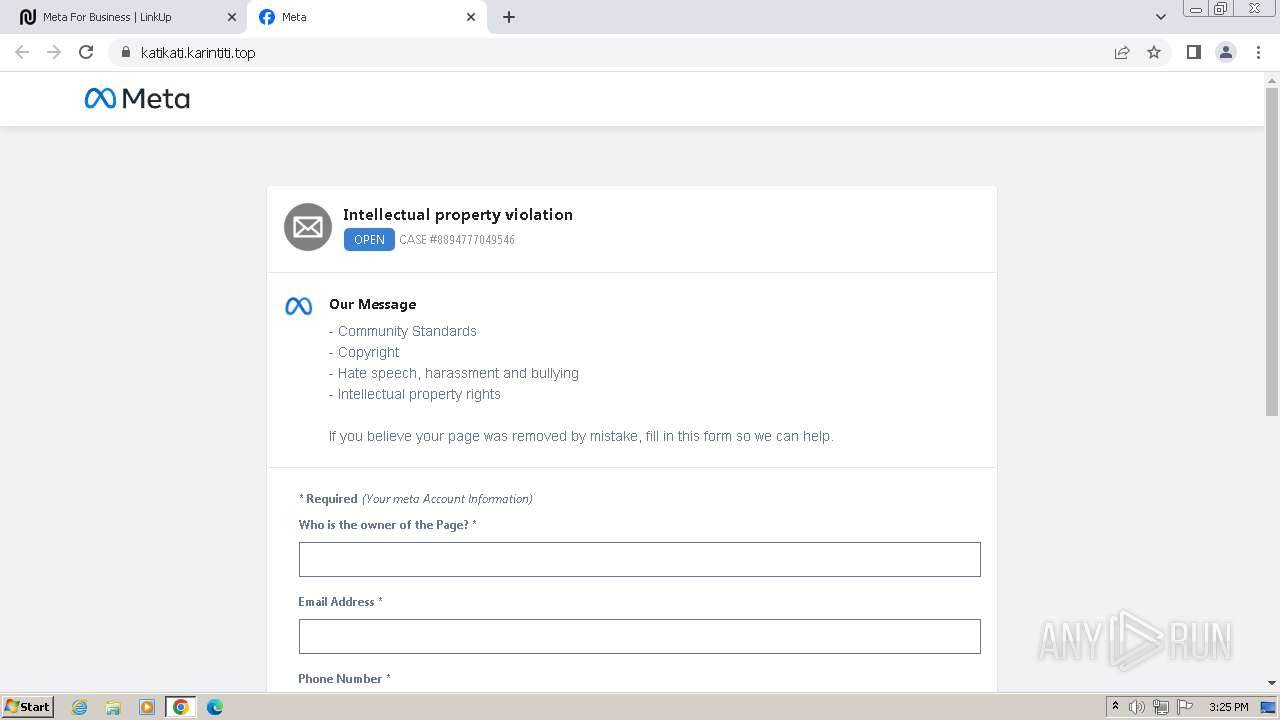The height and width of the screenshot is (720, 1280).
Task: Launch Internet Explorer from taskbar
Action: [x=79, y=707]
